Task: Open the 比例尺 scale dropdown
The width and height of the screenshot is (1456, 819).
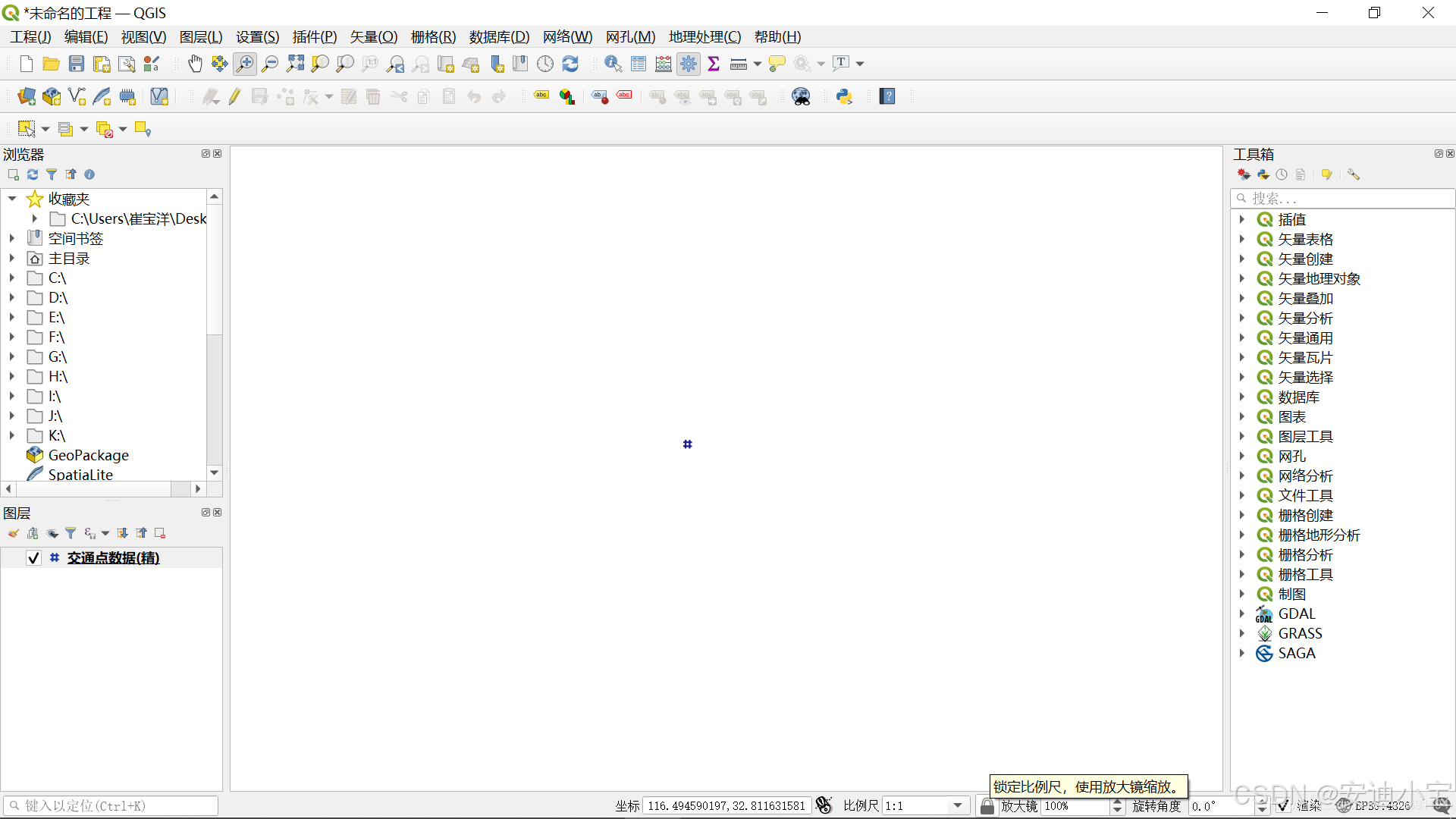Action: point(958,806)
